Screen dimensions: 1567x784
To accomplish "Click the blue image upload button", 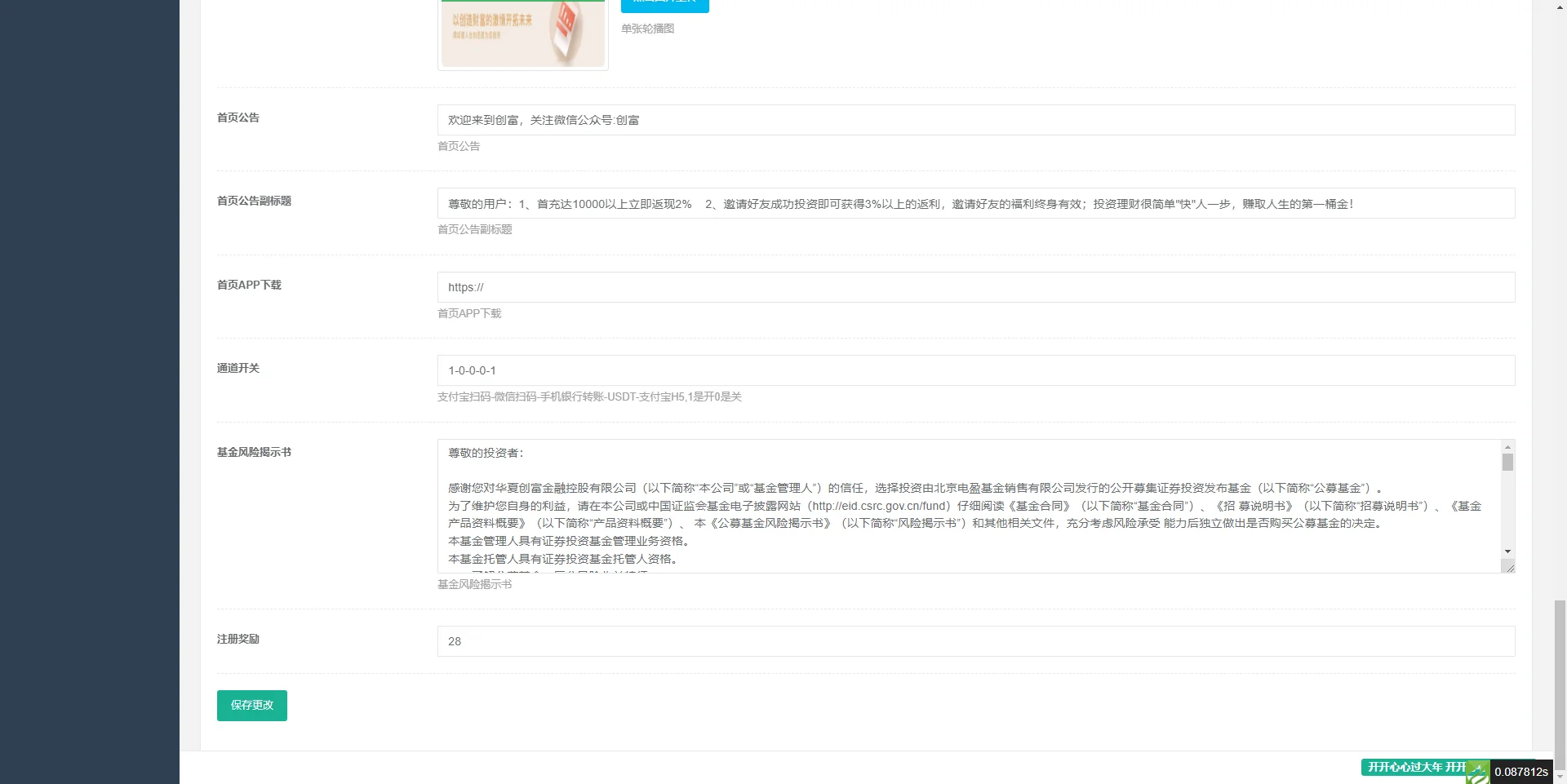I will (x=664, y=4).
